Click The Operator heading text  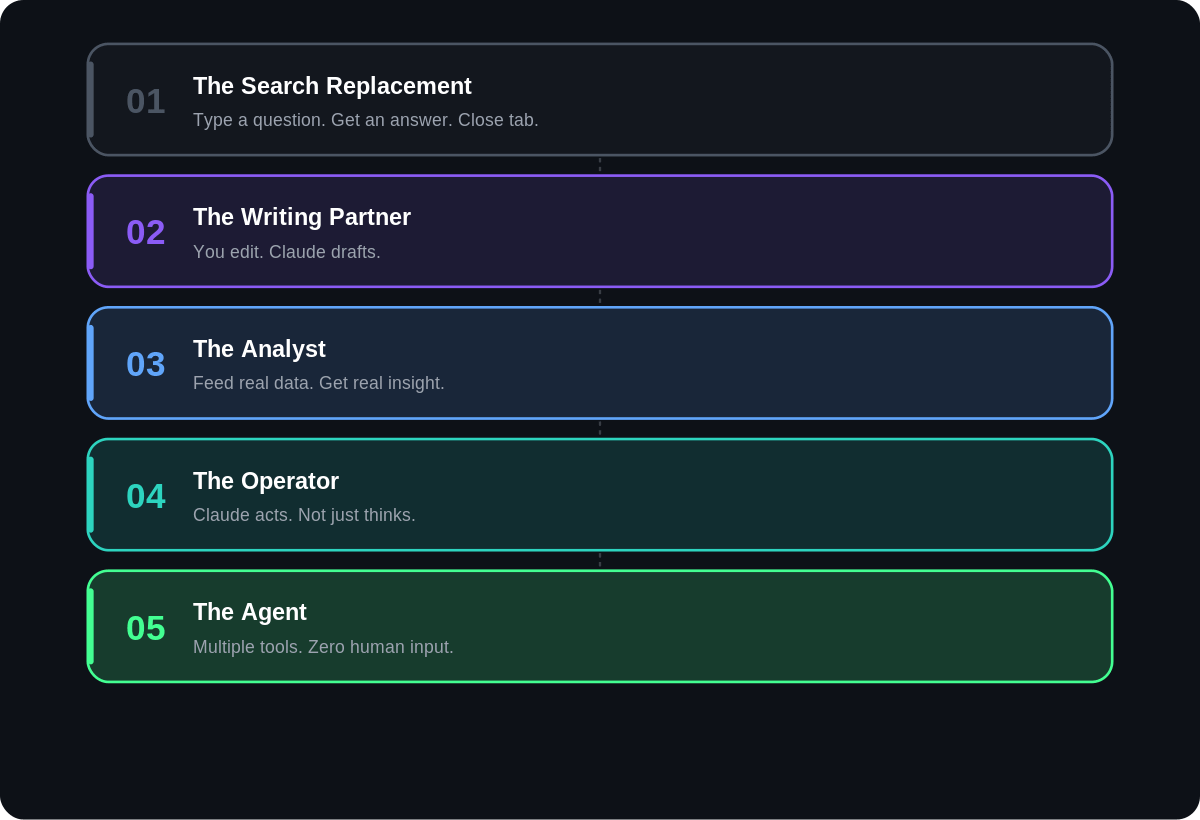pyautogui.click(x=266, y=481)
